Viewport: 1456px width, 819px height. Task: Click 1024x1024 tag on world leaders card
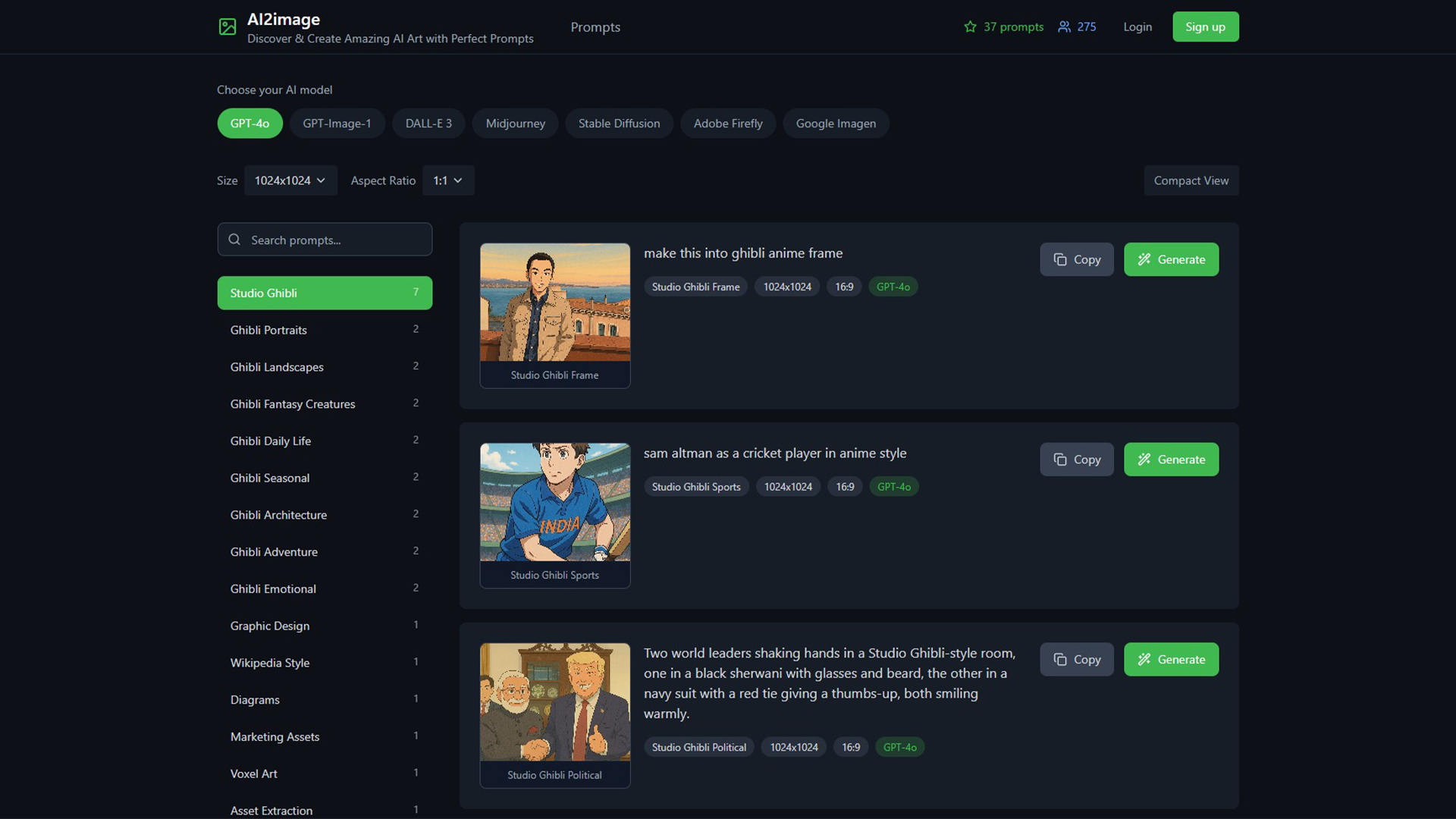point(794,748)
